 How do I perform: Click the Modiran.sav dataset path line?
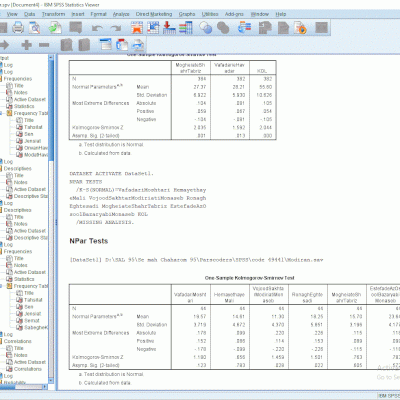click(x=196, y=260)
